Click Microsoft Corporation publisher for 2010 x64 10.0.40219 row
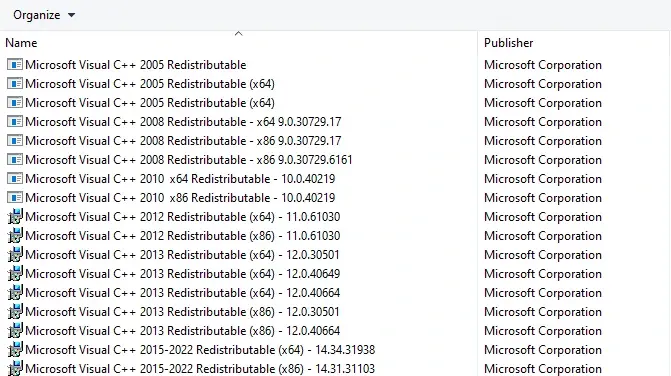 (x=543, y=178)
